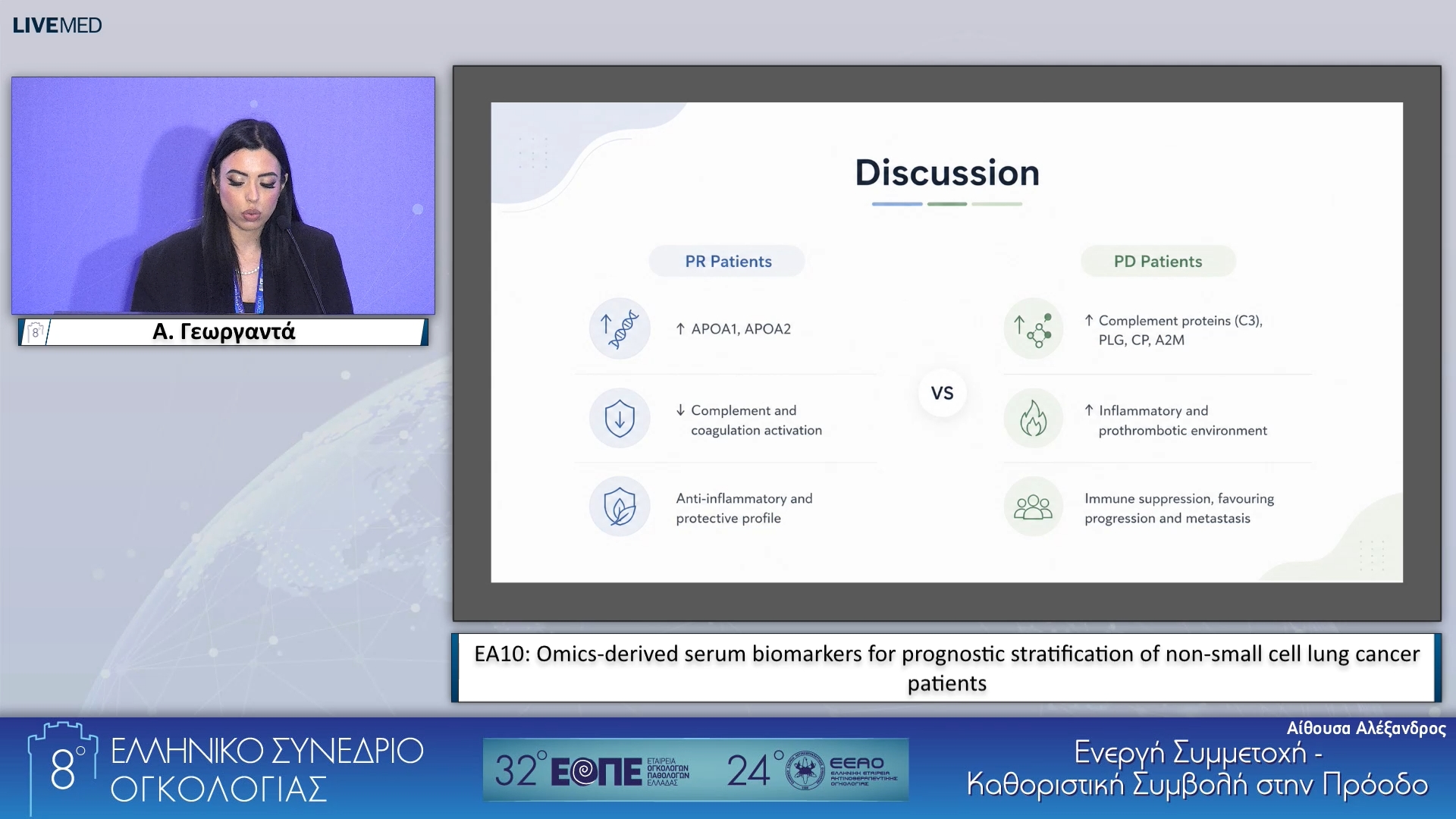This screenshot has height=819, width=1456.
Task: Click the ΕΛΛΗΝΙΚΟ ΣΥΝΕΔΡΙΟ ΟΓΚΟΛΟΓΙΑΣ banner text
Action: coord(267,770)
